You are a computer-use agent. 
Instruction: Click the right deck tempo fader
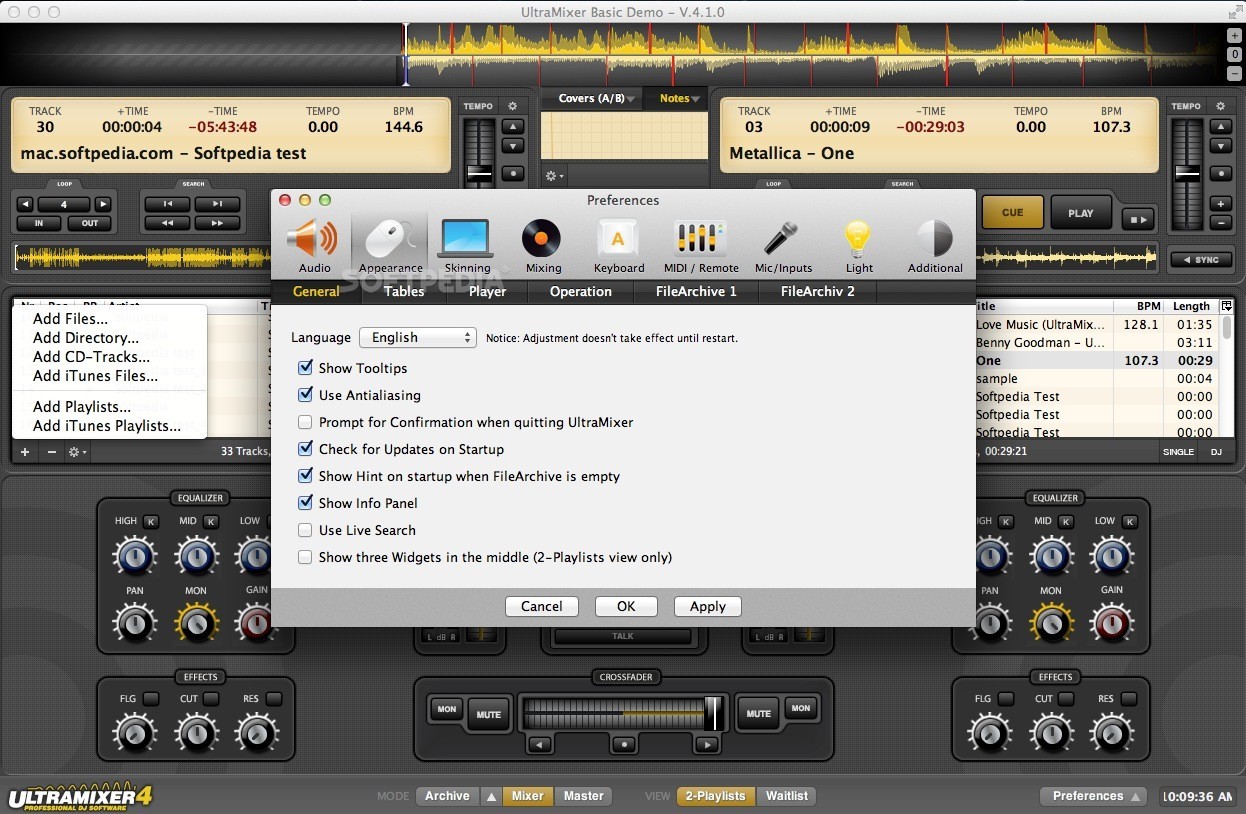point(1188,174)
